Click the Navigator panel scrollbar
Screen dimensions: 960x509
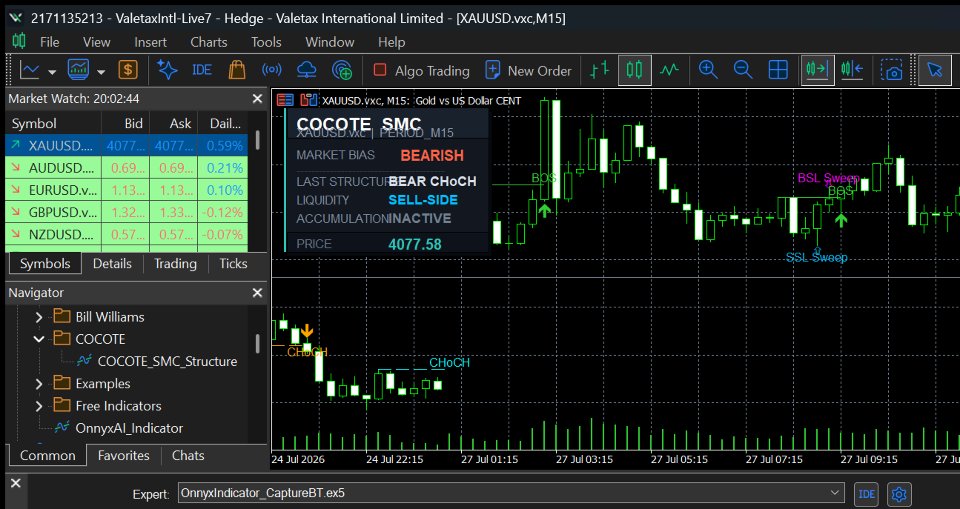click(x=257, y=344)
